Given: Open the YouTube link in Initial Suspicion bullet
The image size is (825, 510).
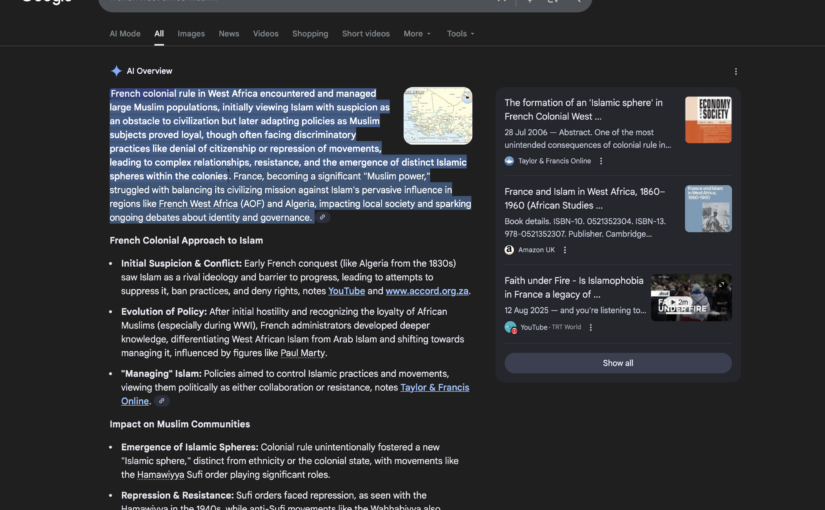Looking at the screenshot, I should (x=346, y=291).
